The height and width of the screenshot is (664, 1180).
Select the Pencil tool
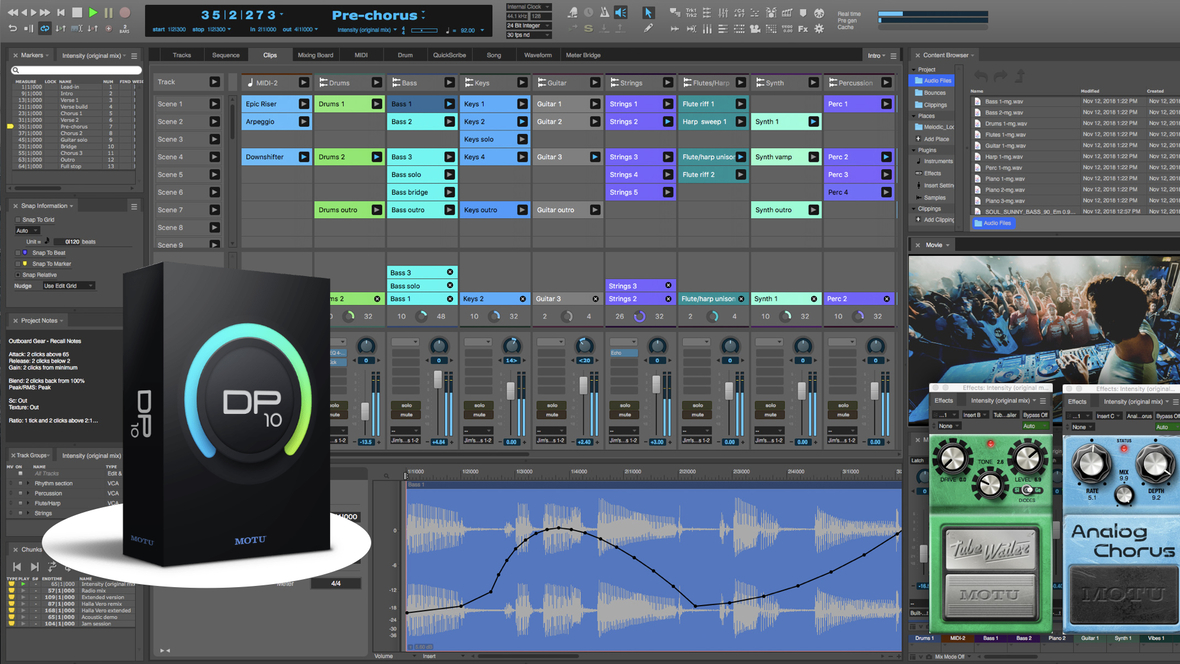tap(648, 29)
